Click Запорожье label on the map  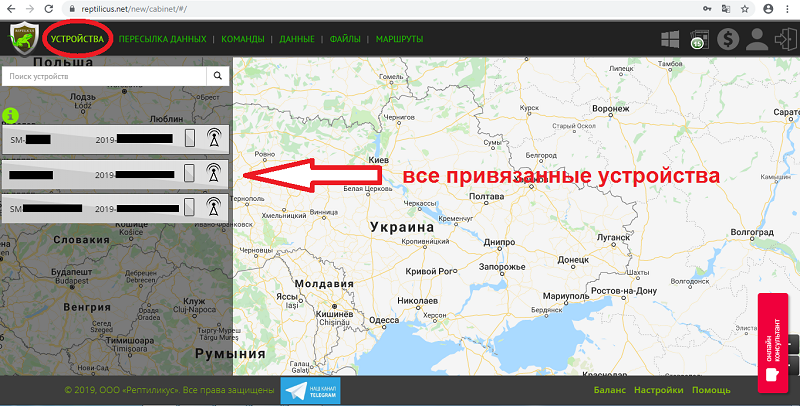502,267
